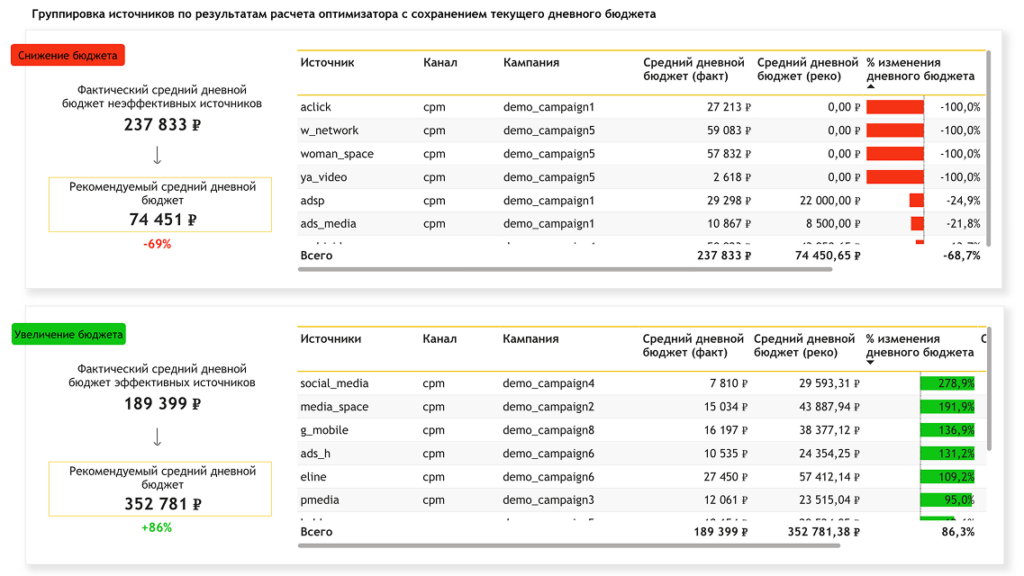Click the 352 781 ₽ recommended budget card

(160, 489)
